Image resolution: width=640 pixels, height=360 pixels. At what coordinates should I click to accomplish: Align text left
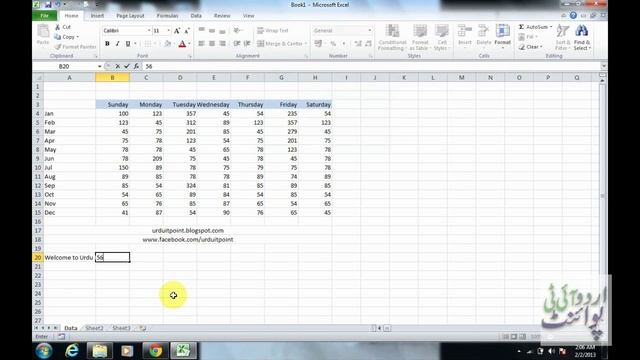202,44
